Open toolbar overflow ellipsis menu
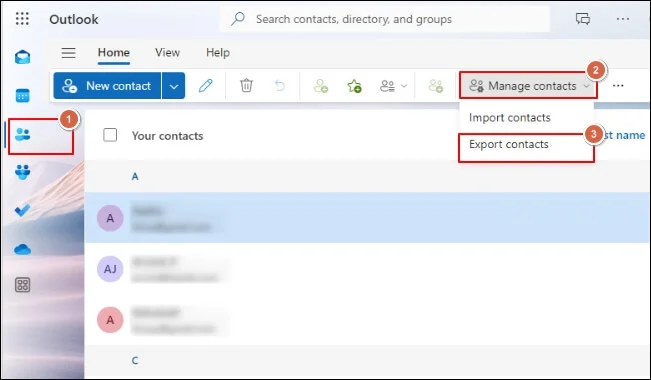651x380 pixels. pyautogui.click(x=618, y=86)
